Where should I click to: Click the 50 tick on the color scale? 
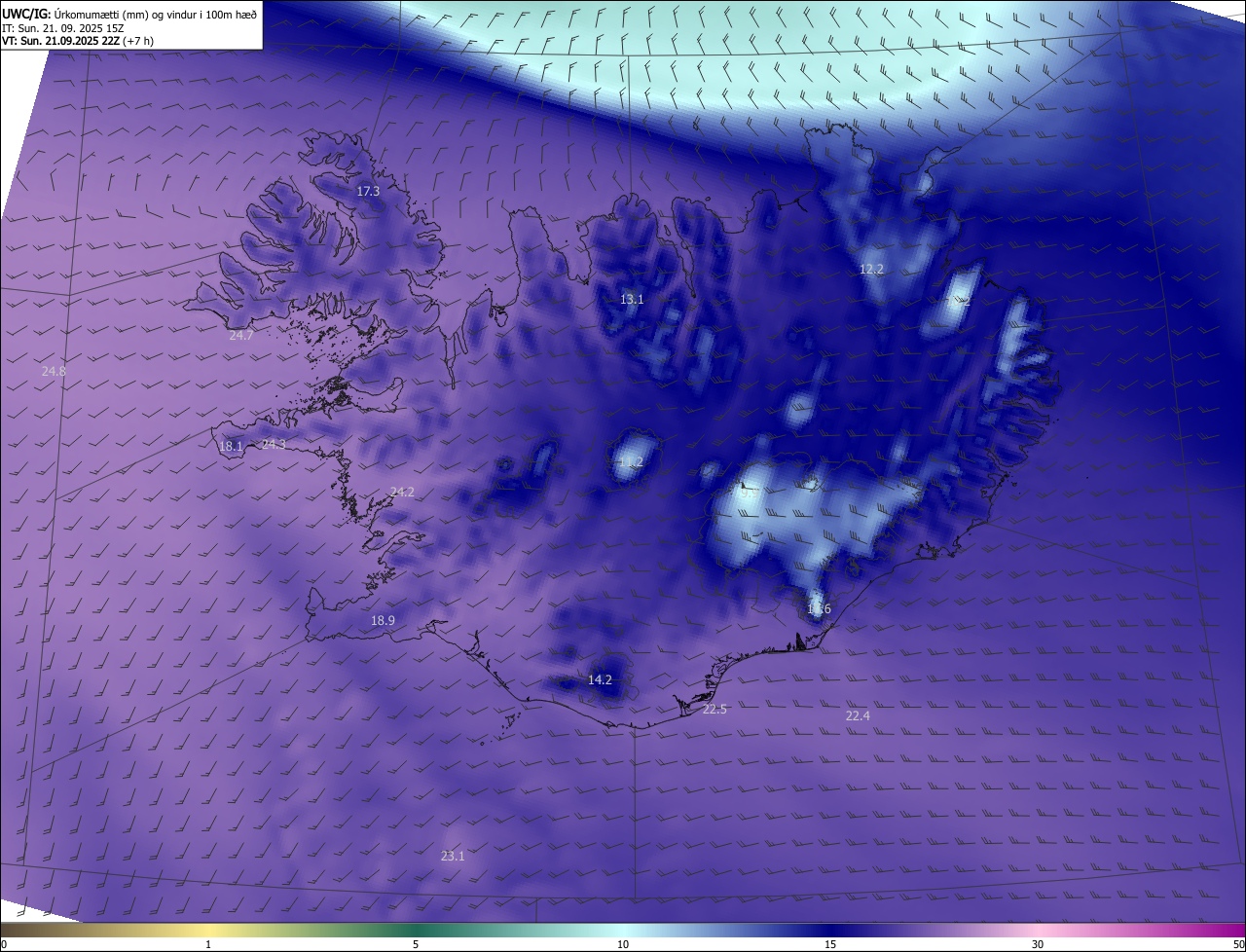coord(1238,944)
